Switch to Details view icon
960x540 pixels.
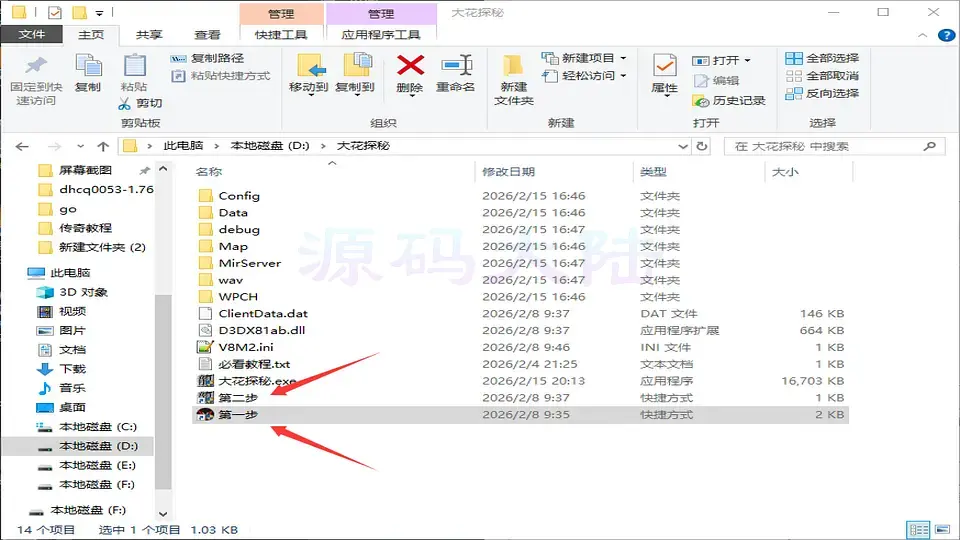coord(918,530)
